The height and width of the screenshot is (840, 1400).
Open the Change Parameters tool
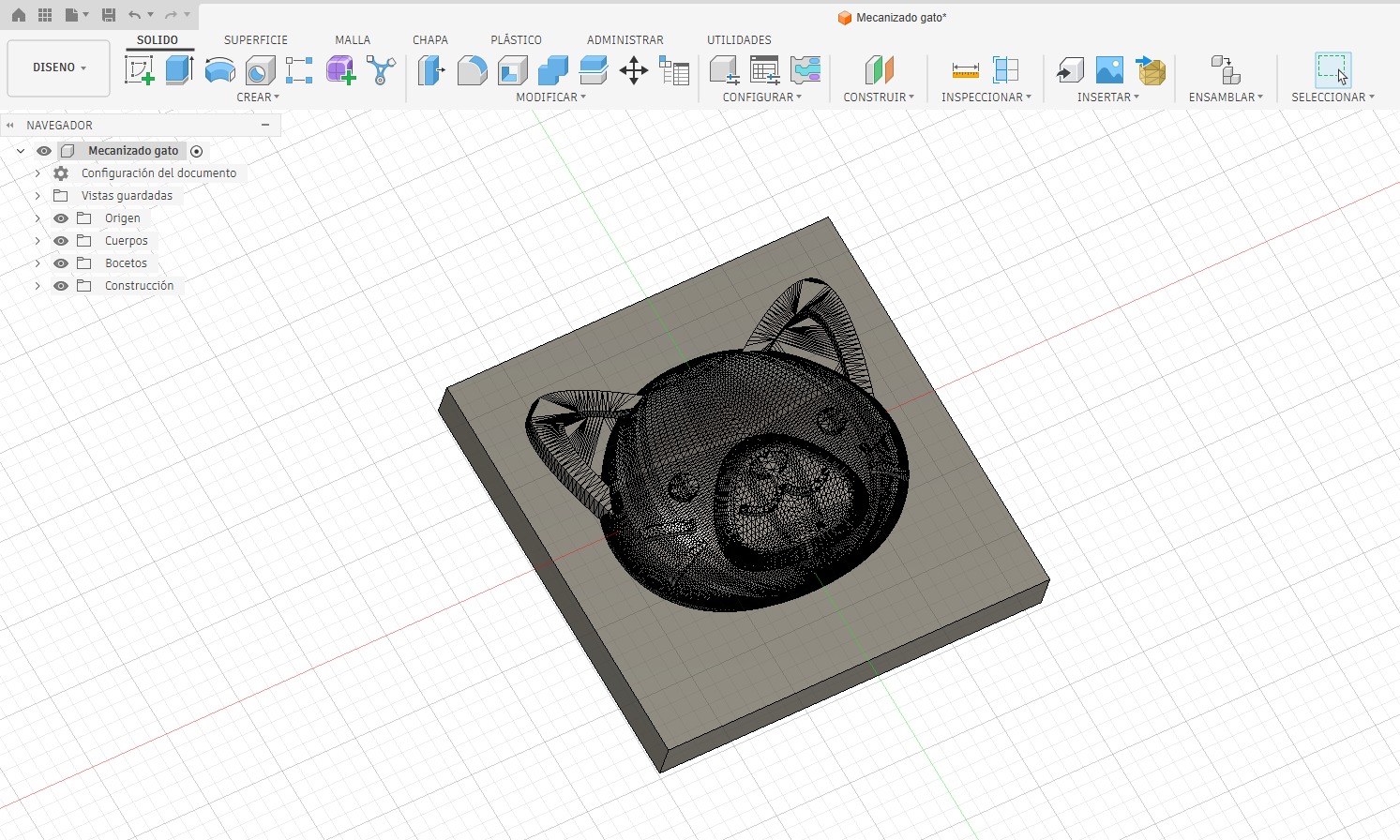(x=674, y=70)
